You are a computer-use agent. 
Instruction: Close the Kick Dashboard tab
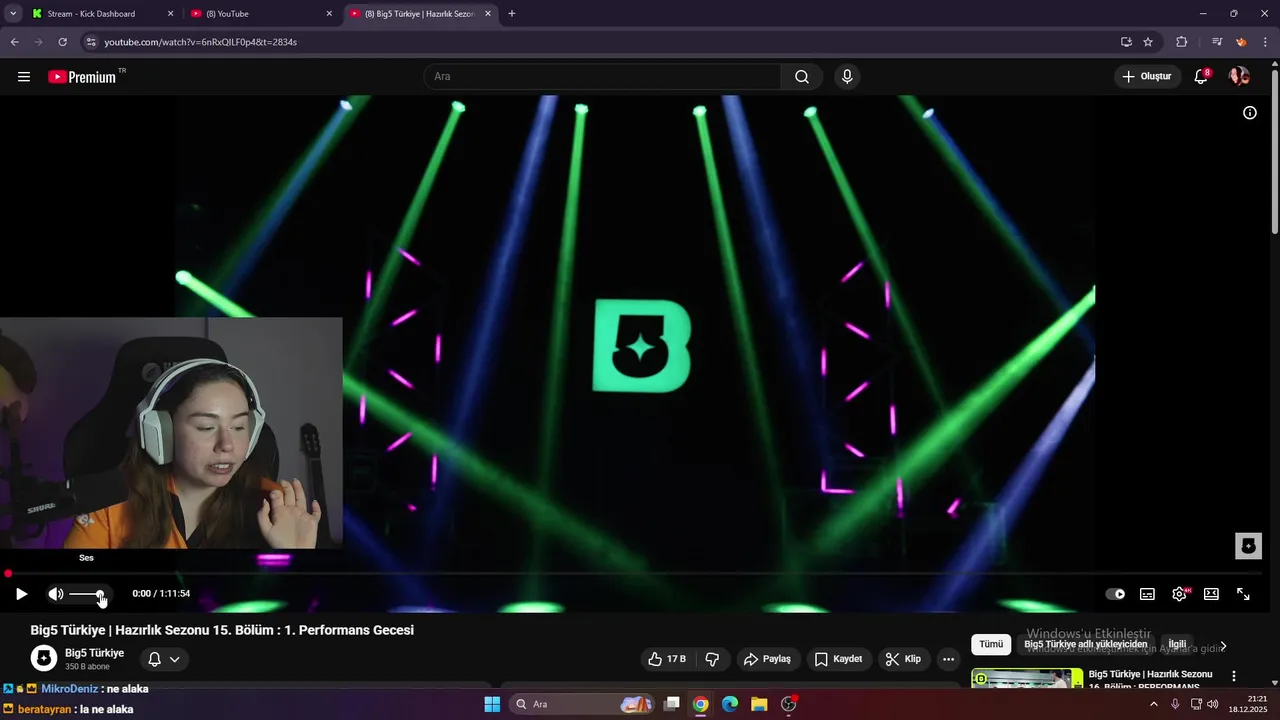point(170,14)
